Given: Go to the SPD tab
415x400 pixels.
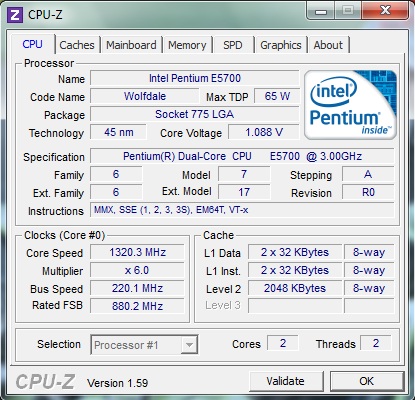Looking at the screenshot, I should tap(233, 45).
